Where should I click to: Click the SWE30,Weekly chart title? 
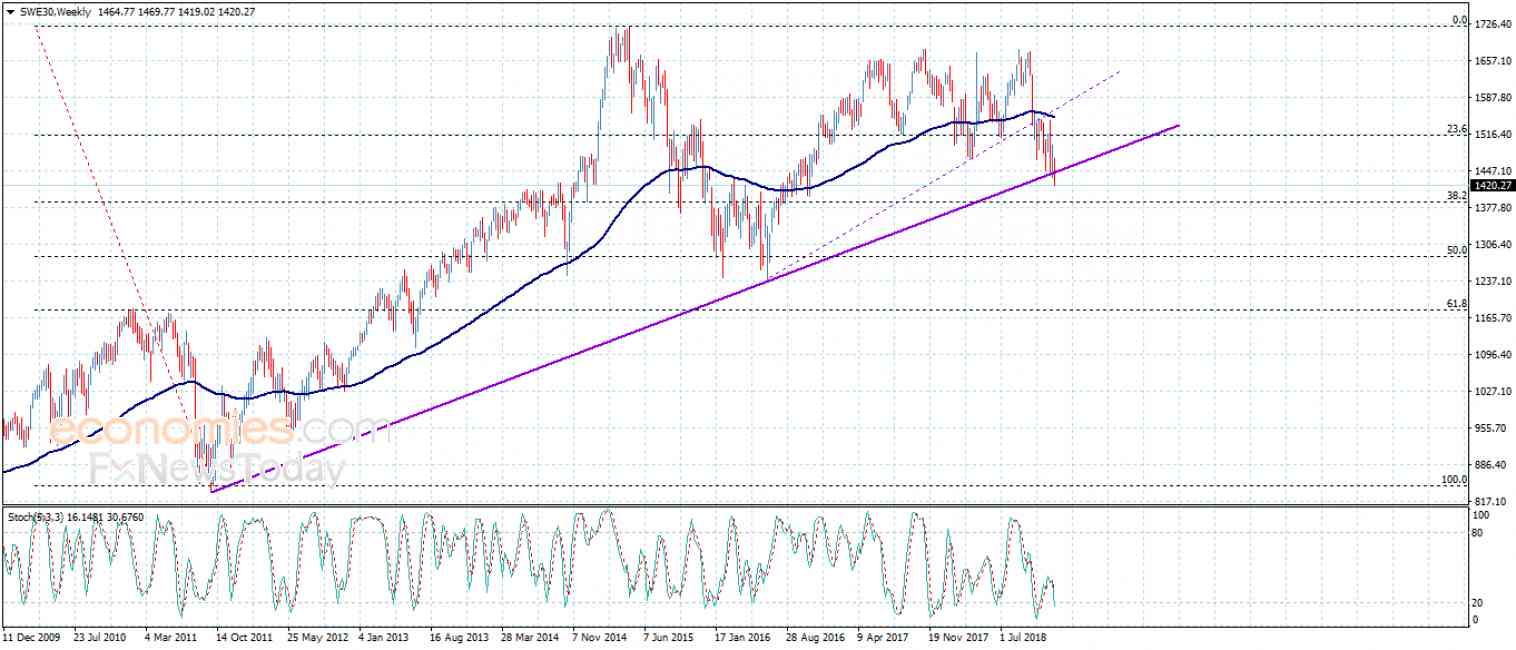pyautogui.click(x=54, y=11)
